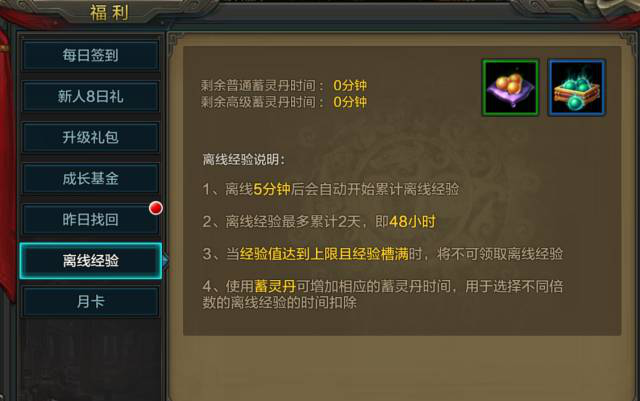
Task: Click the highlighted 5分钟 text
Action: [x=272, y=189]
